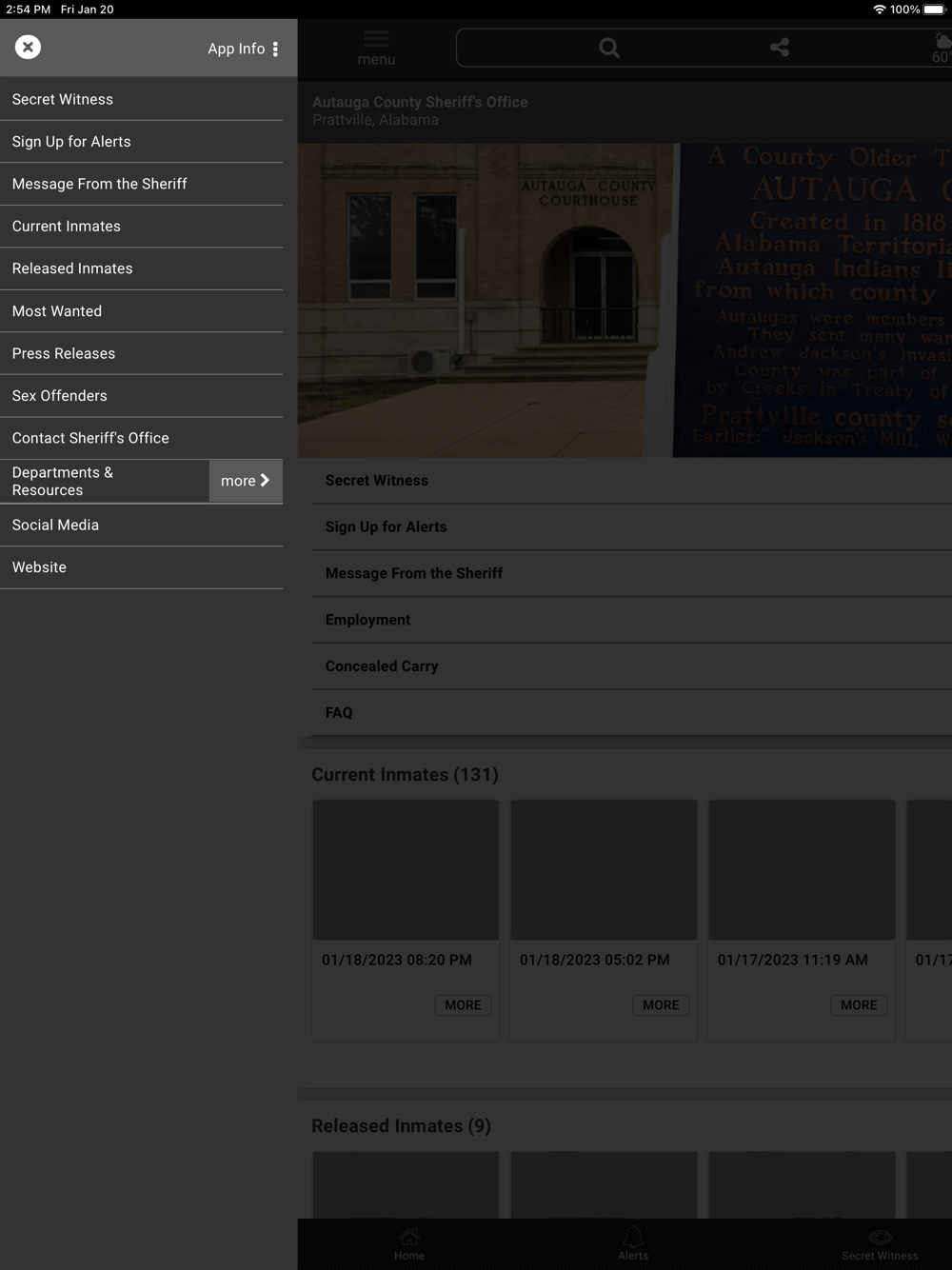Open Released Inmates menu item

pos(141,268)
